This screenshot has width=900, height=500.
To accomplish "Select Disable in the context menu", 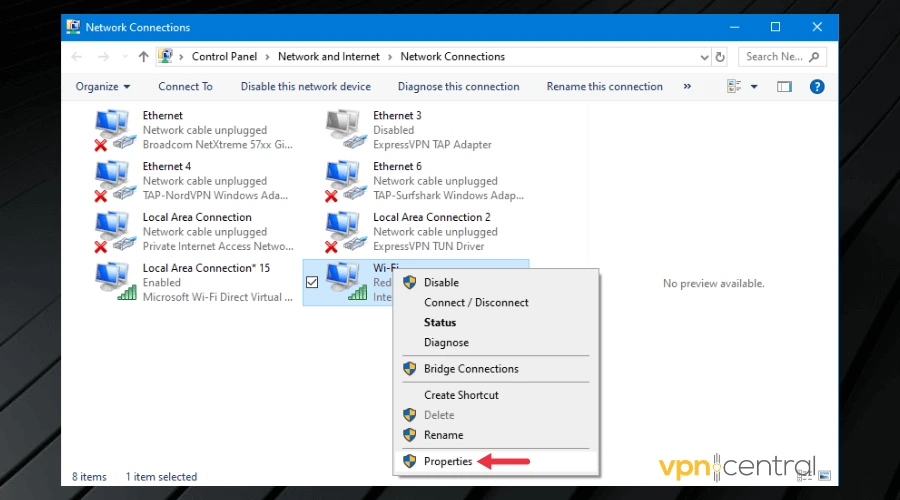I will [441, 283].
